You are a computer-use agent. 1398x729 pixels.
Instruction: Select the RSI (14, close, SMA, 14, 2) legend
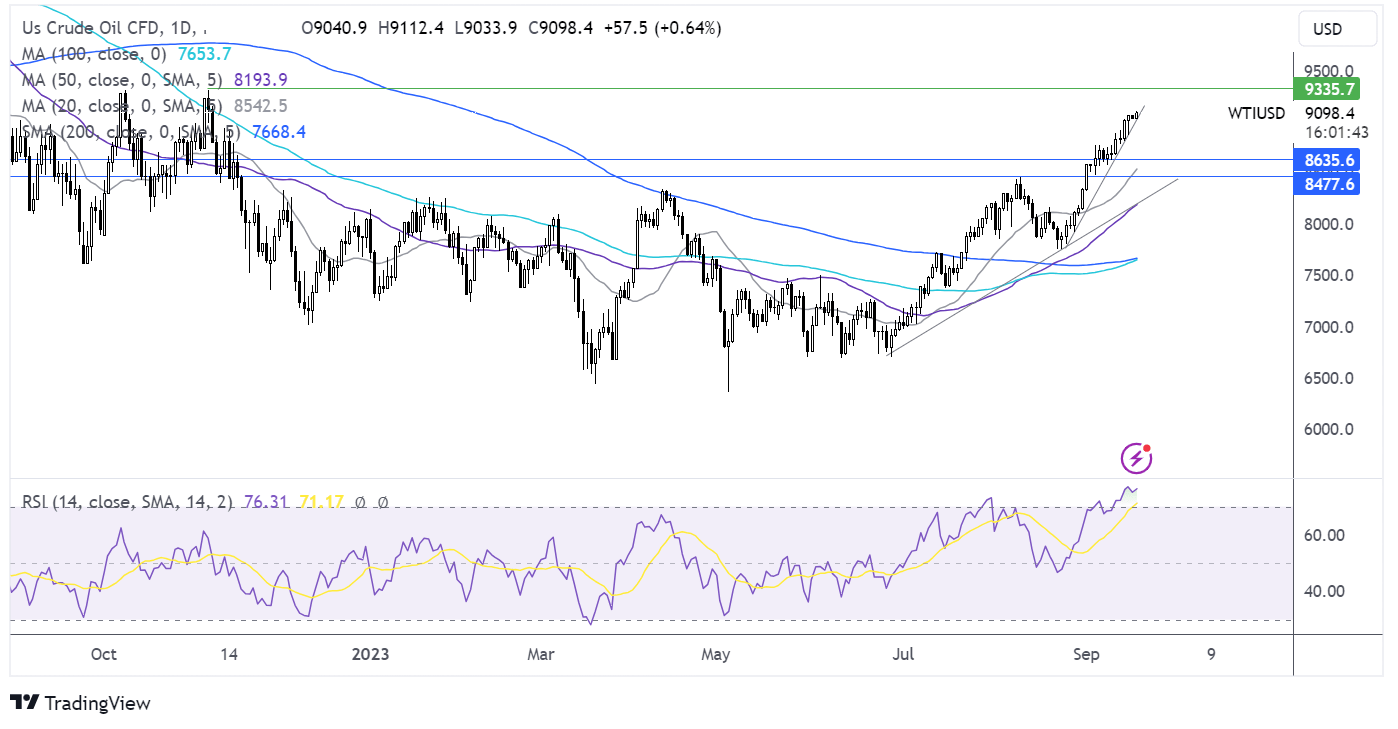pos(126,503)
